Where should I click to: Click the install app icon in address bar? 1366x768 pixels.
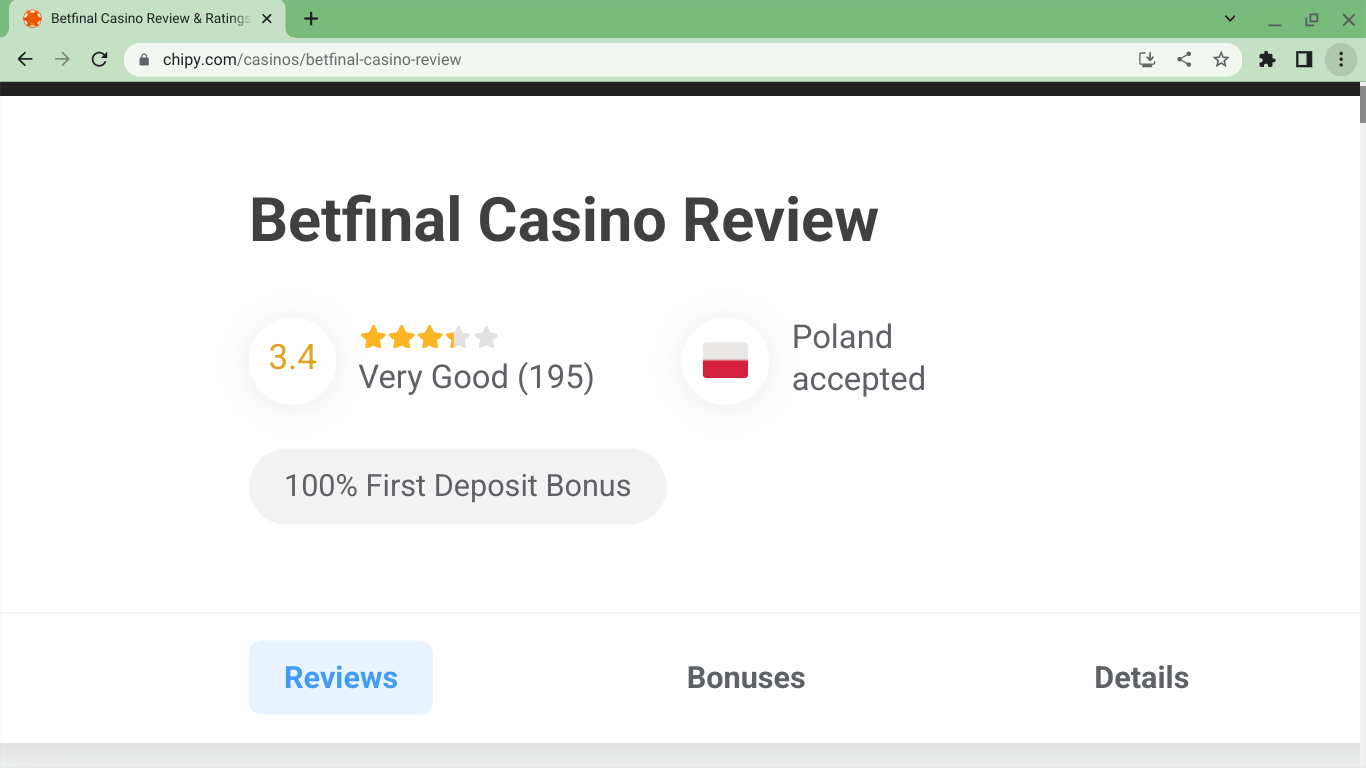pos(1147,60)
